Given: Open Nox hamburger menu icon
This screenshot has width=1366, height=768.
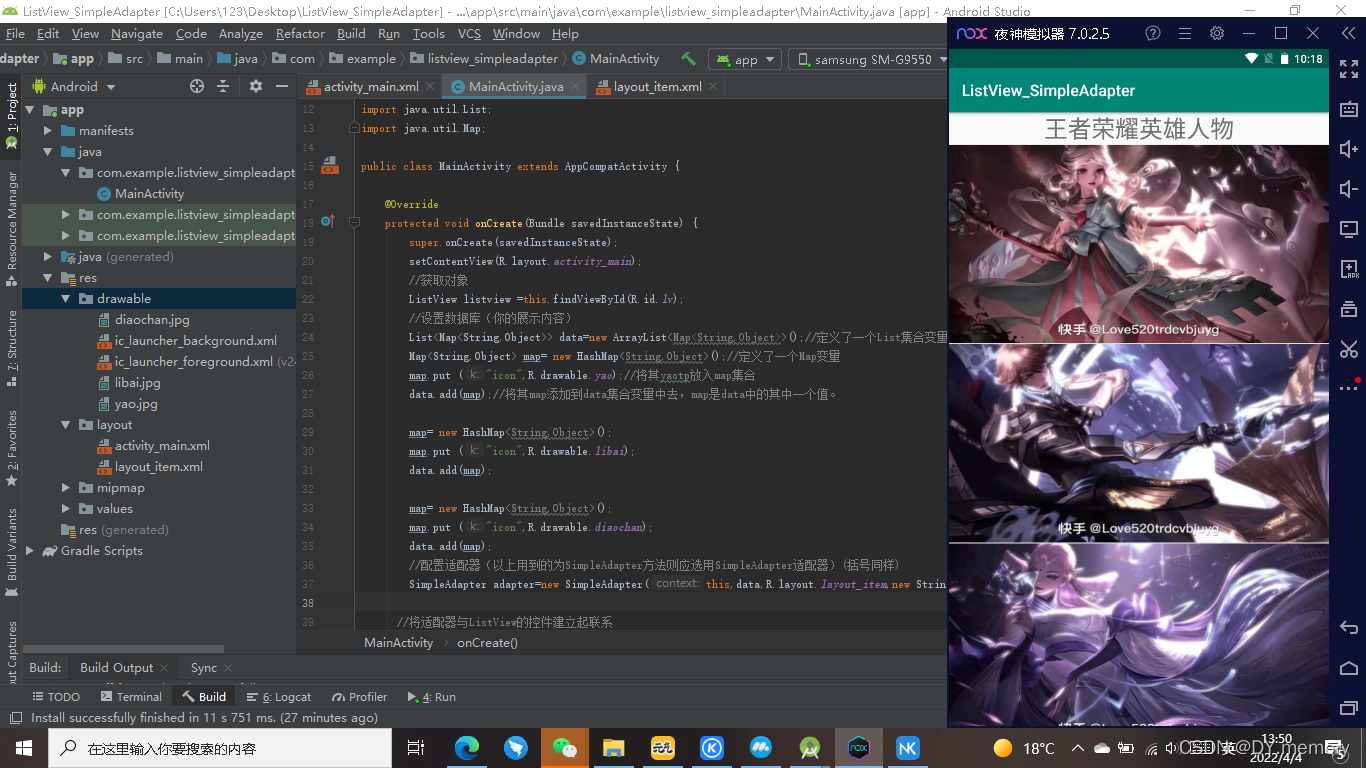Looking at the screenshot, I should point(1185,33).
